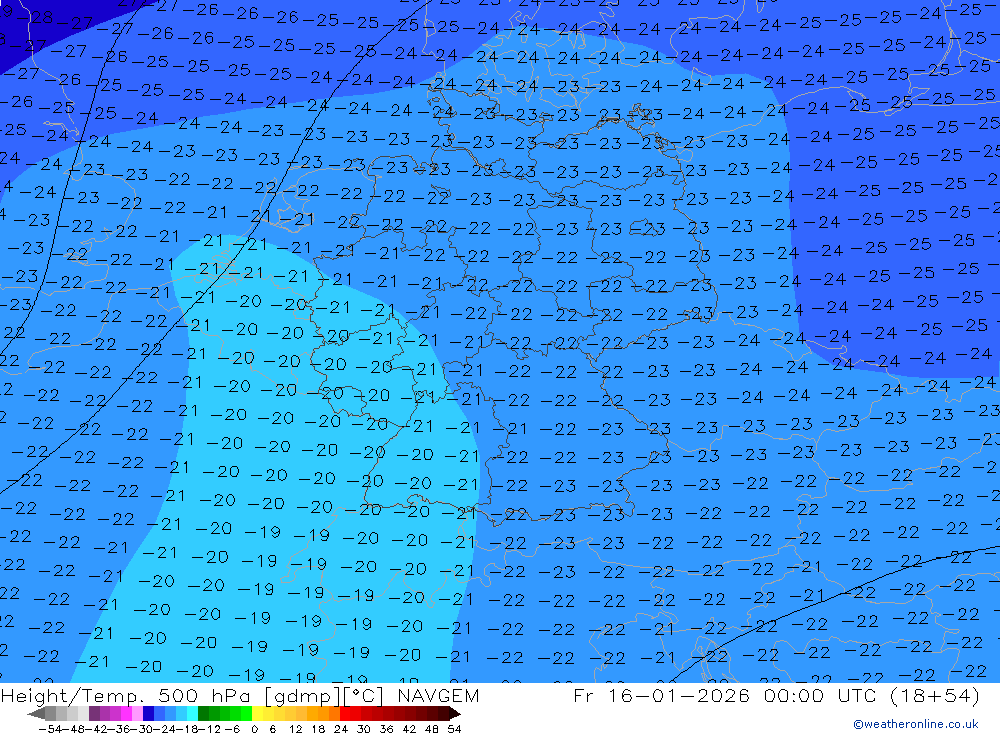Click the Height/Temp. 500 hPa NAVGEM title
Viewport: 1000px width, 733px height.
coord(240,695)
